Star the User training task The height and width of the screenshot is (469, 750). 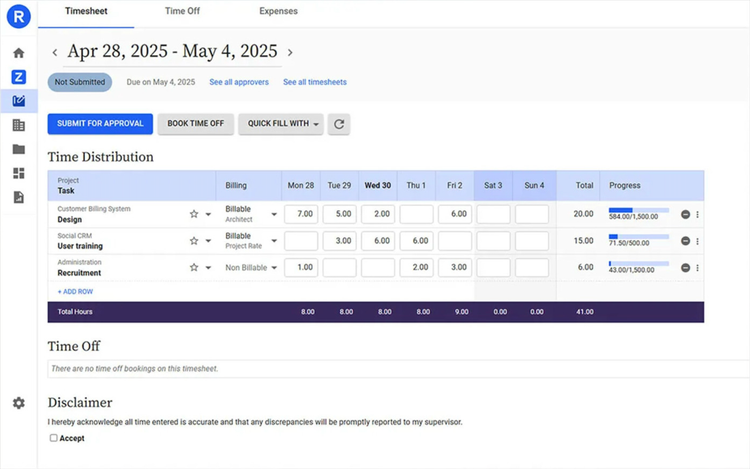194,241
